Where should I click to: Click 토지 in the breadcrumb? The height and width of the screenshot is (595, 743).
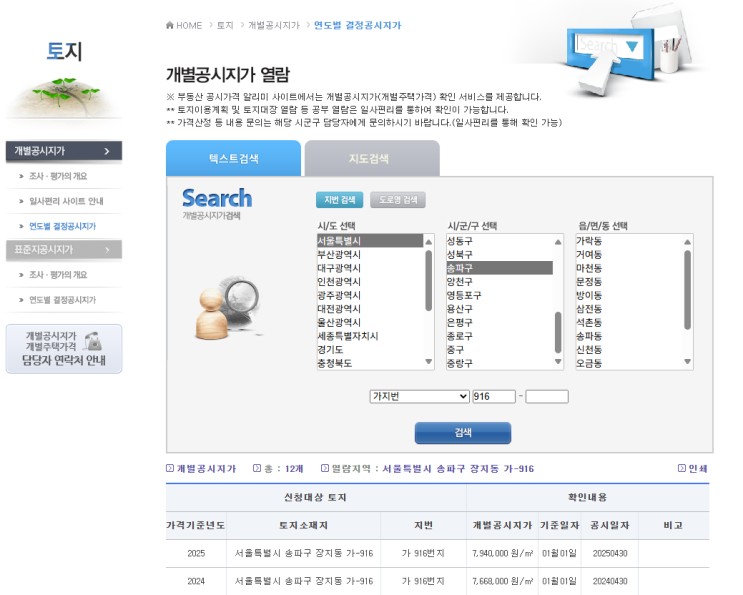pos(225,26)
